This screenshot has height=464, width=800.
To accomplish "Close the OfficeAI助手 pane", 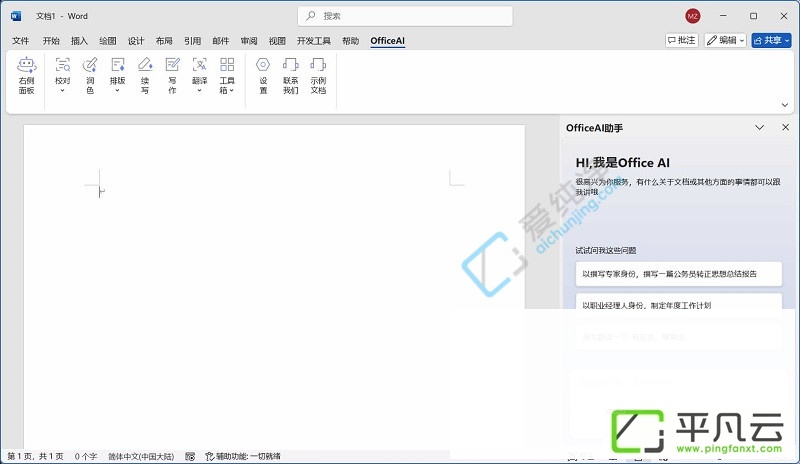I will [x=786, y=127].
